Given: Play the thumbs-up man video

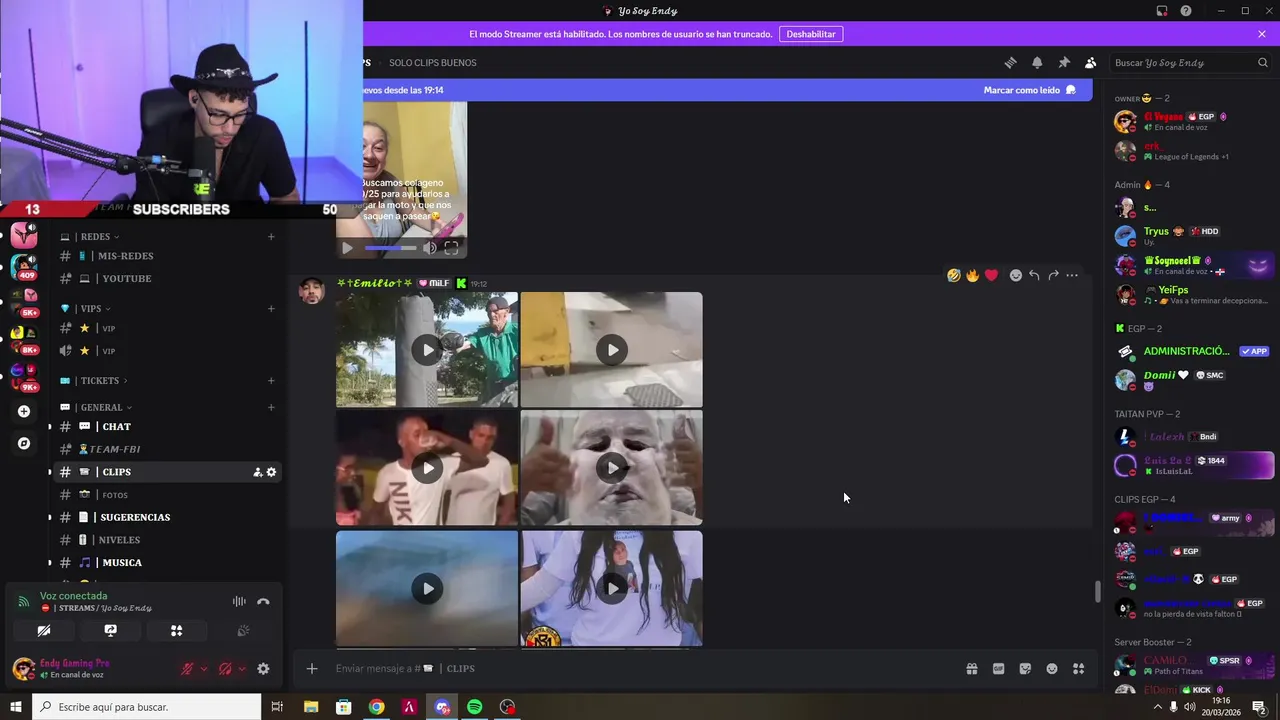Looking at the screenshot, I should pyautogui.click(x=612, y=468).
